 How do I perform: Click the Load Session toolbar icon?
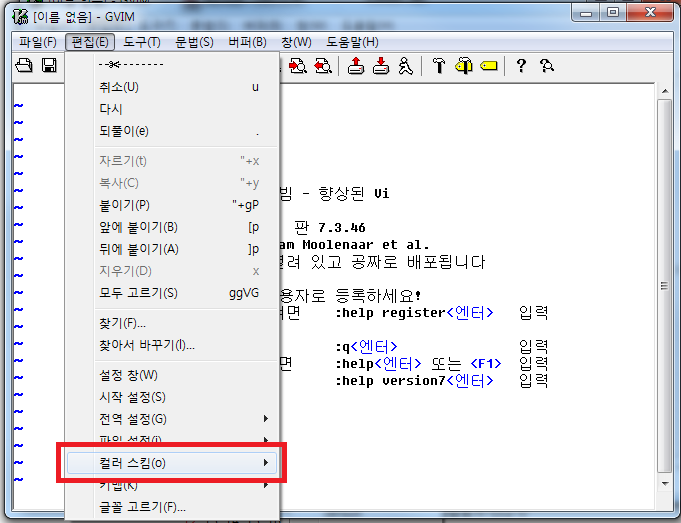356,66
